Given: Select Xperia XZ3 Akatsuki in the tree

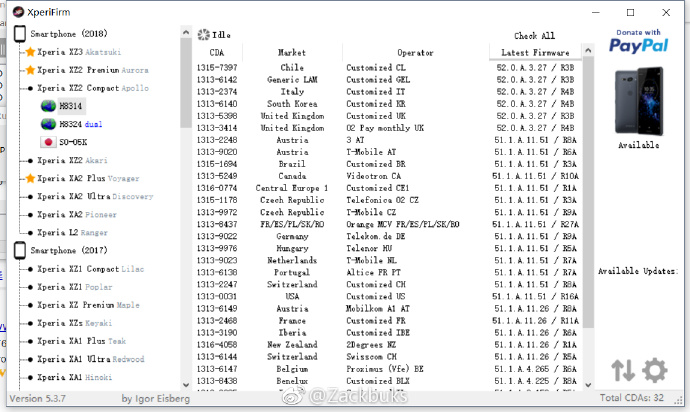Looking at the screenshot, I should [79, 52].
